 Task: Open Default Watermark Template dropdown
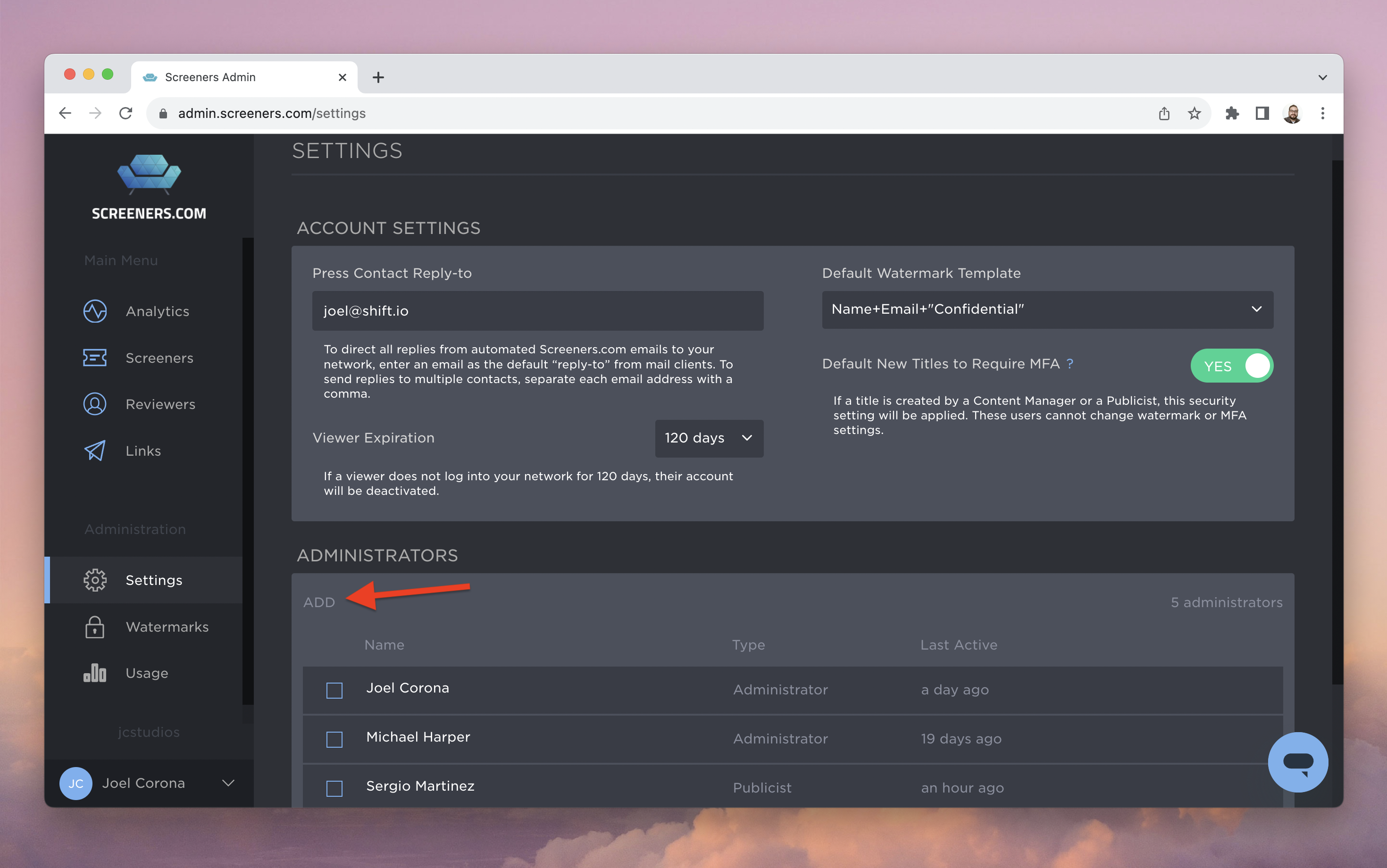point(1048,309)
